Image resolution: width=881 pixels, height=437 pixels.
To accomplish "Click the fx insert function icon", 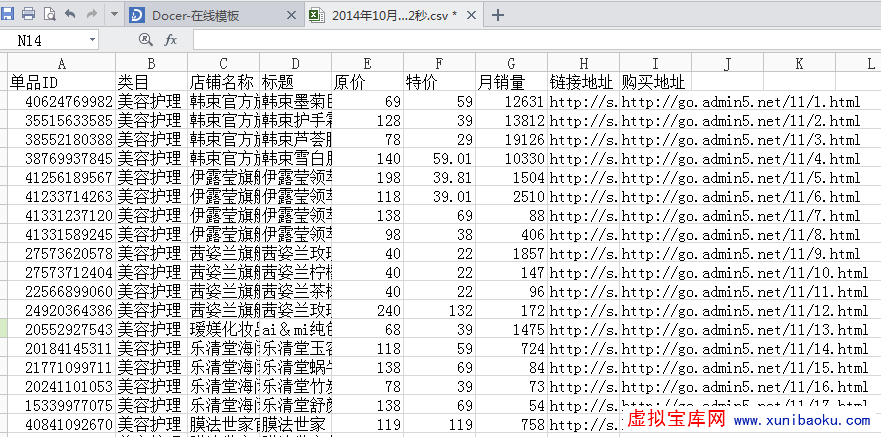I will click(171, 40).
